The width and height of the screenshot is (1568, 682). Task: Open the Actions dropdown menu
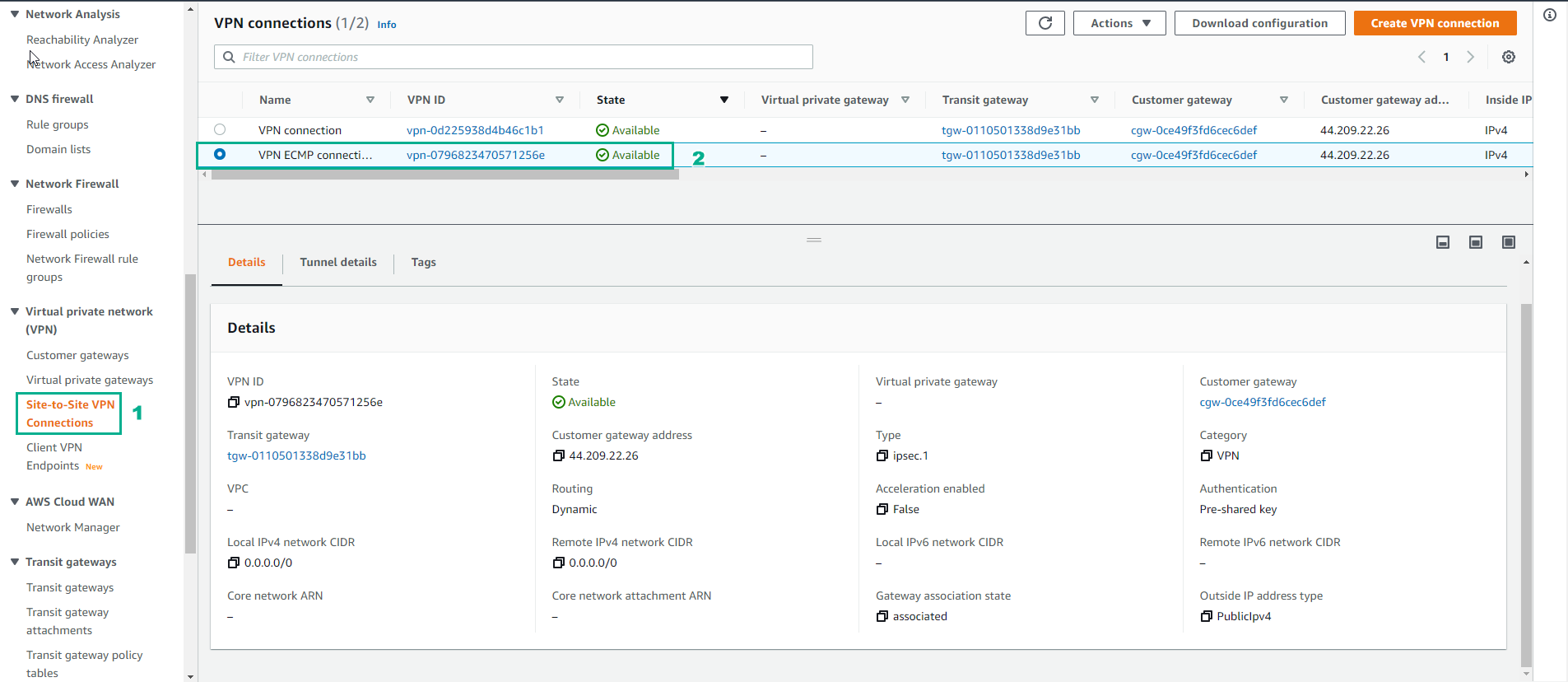point(1119,23)
